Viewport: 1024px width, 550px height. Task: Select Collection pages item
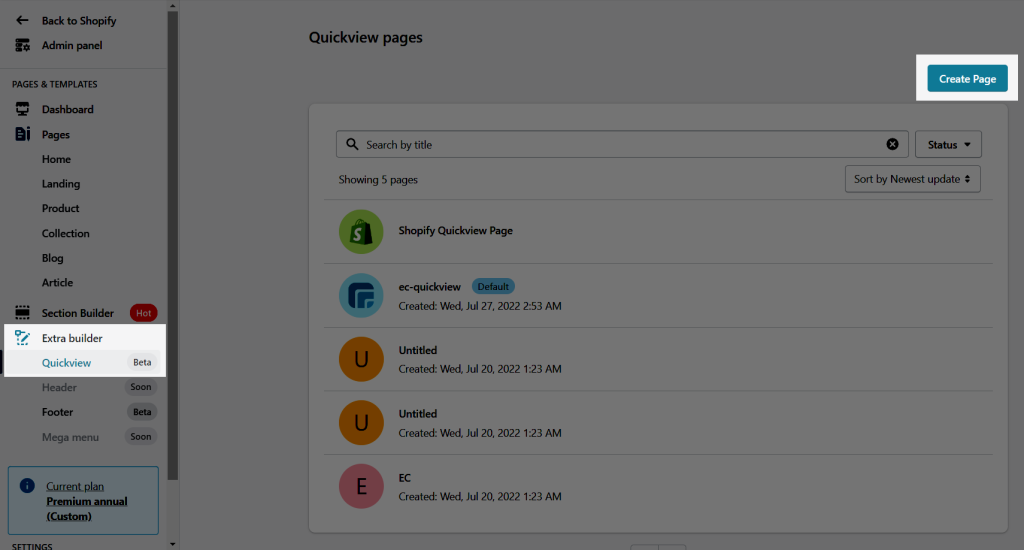click(65, 233)
